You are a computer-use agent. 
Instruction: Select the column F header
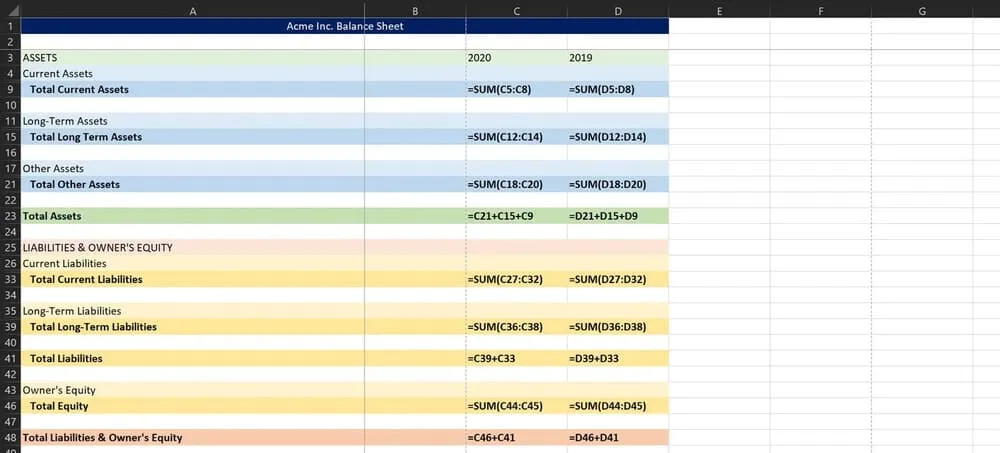pos(820,10)
